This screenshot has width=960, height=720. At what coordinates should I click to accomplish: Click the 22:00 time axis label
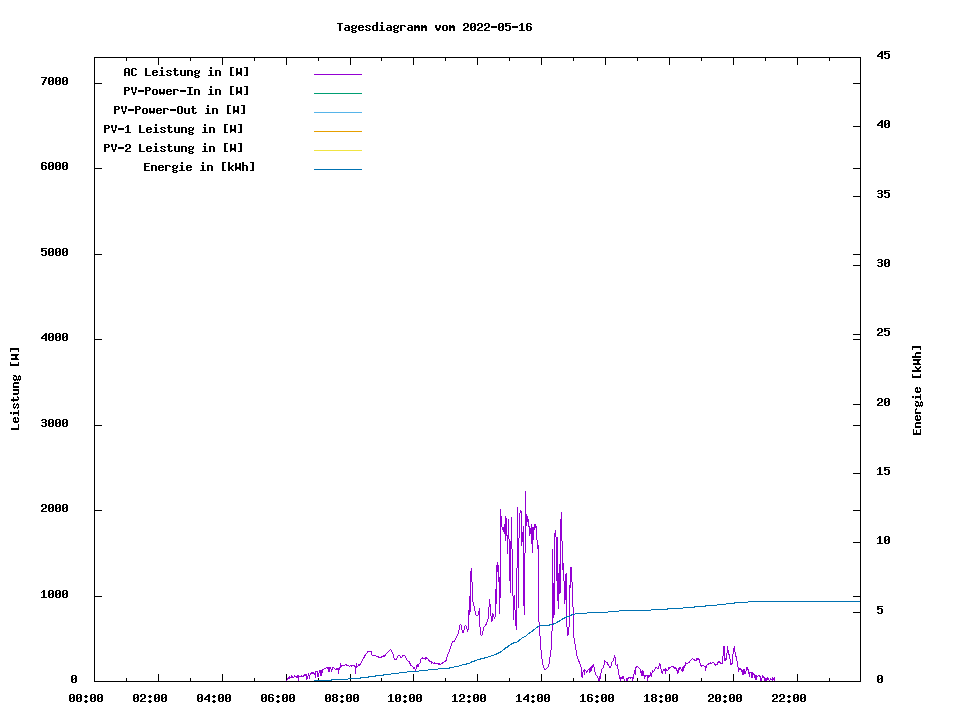(789, 698)
